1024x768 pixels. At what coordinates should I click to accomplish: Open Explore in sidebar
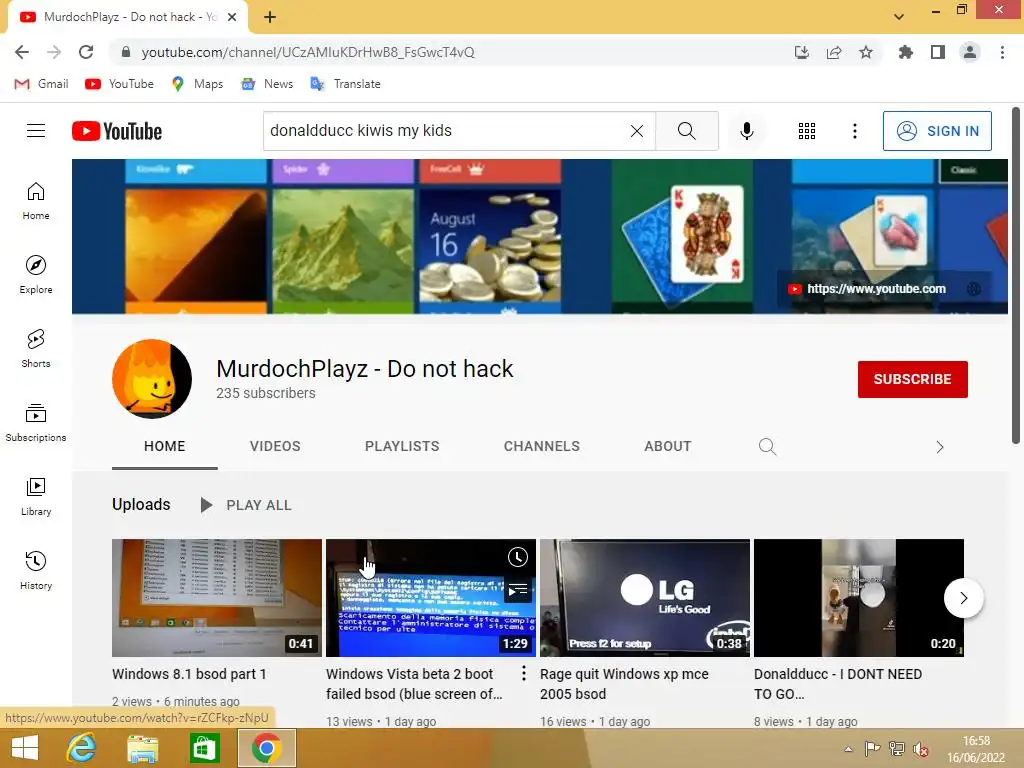(36, 275)
